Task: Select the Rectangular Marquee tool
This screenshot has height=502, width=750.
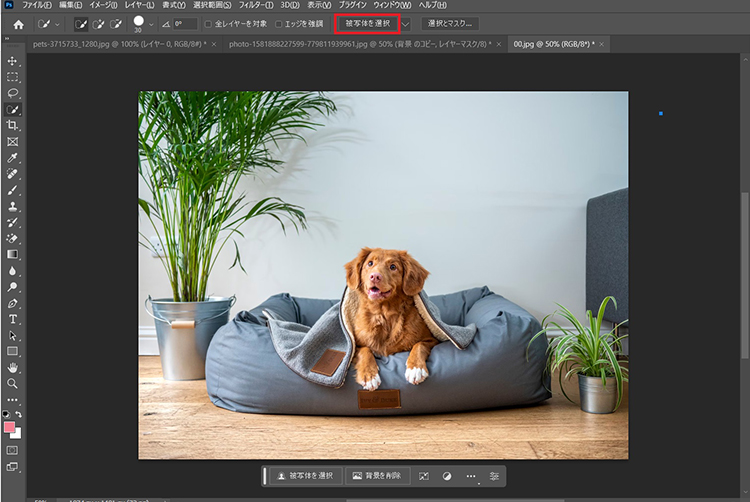Action: 12,77
